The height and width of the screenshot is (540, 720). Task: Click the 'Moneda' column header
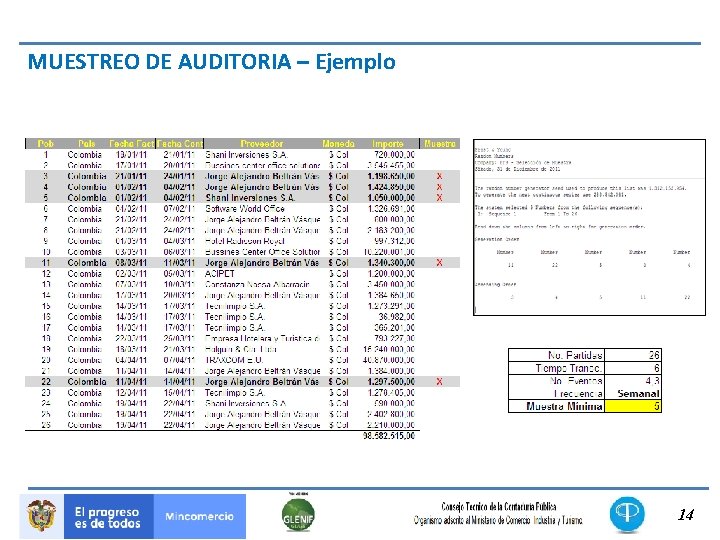point(338,144)
